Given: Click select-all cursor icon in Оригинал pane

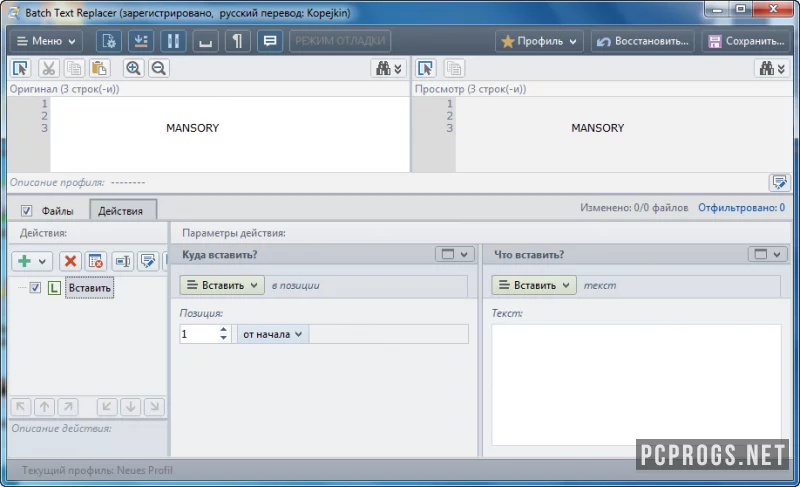Looking at the screenshot, I should coord(21,68).
